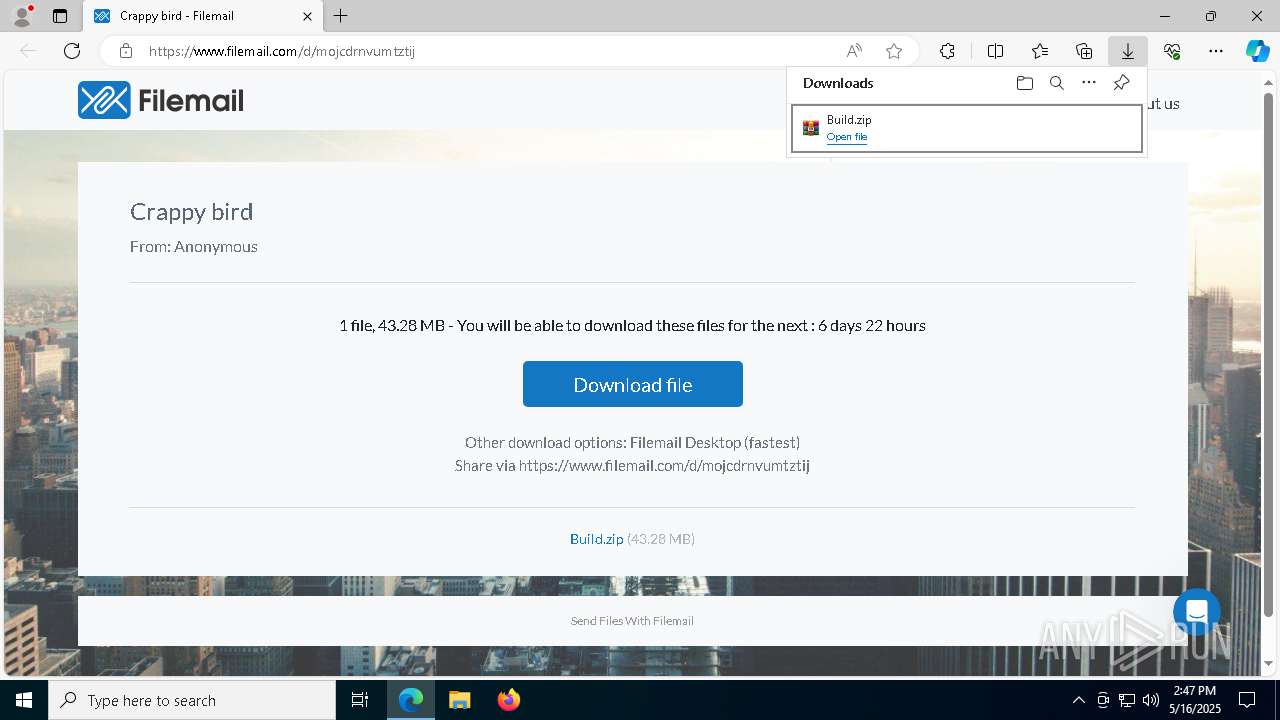Search downloads with magnifier icon
Viewport: 1280px width, 720px height.
1057,83
